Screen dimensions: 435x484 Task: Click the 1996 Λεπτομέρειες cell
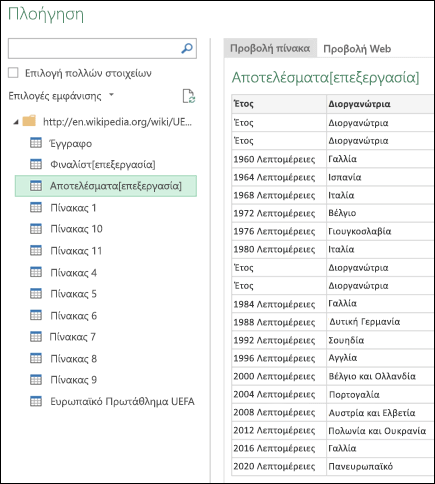pyautogui.click(x=279, y=358)
